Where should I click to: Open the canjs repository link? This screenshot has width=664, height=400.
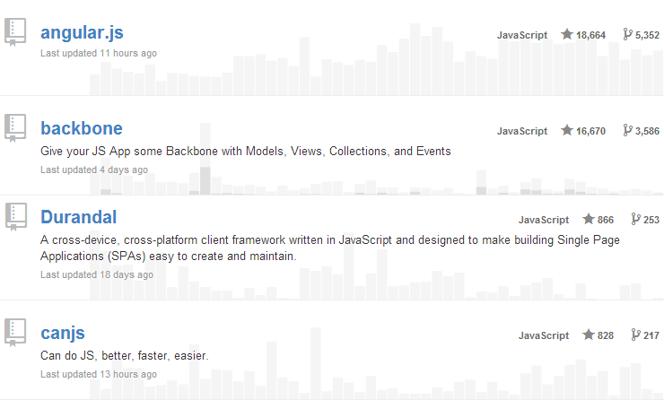click(x=63, y=333)
